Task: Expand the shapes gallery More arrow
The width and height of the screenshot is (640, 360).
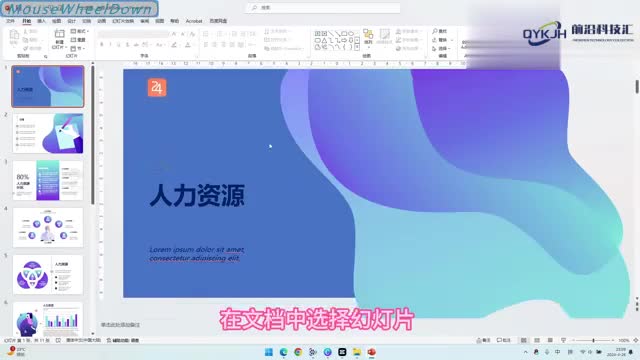Action: tap(357, 48)
